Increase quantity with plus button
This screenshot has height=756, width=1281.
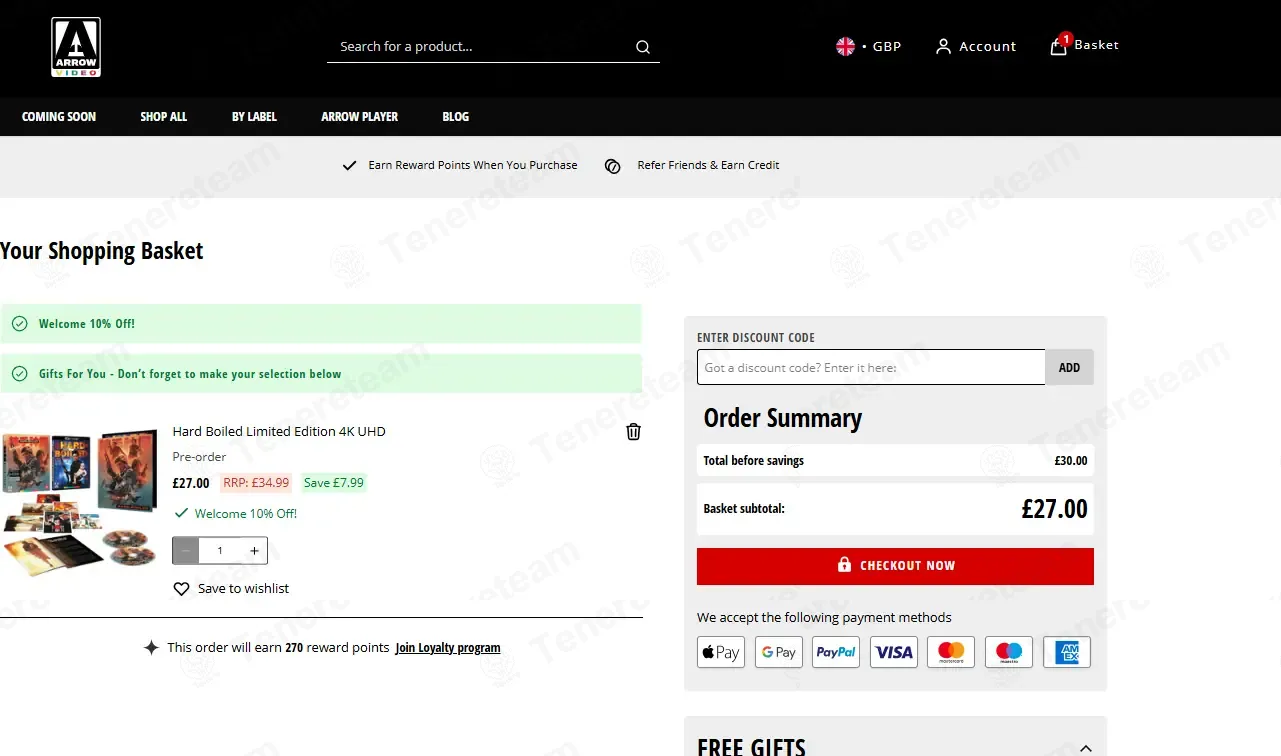click(254, 551)
